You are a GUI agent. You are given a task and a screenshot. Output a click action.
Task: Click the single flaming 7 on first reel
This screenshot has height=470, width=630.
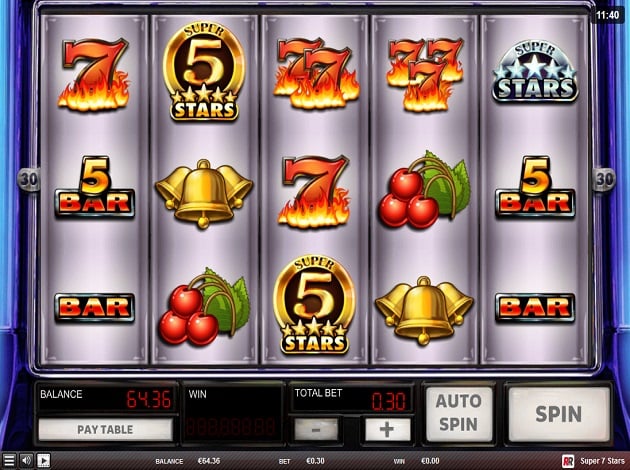point(94,74)
